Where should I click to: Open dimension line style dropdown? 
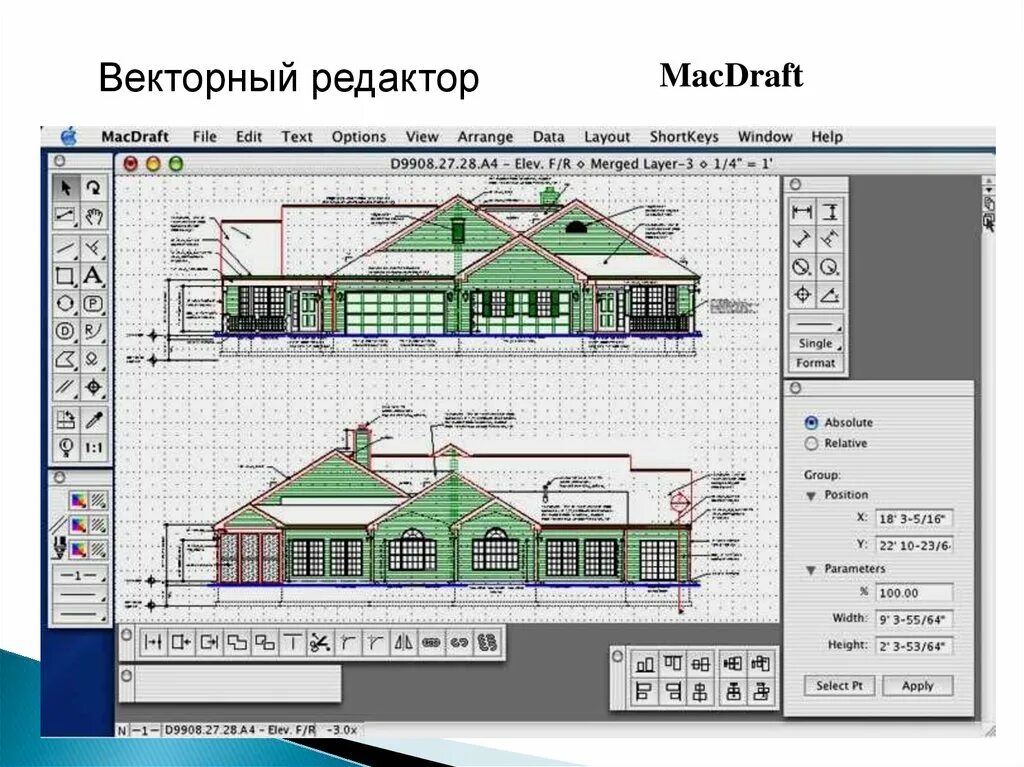(816, 324)
